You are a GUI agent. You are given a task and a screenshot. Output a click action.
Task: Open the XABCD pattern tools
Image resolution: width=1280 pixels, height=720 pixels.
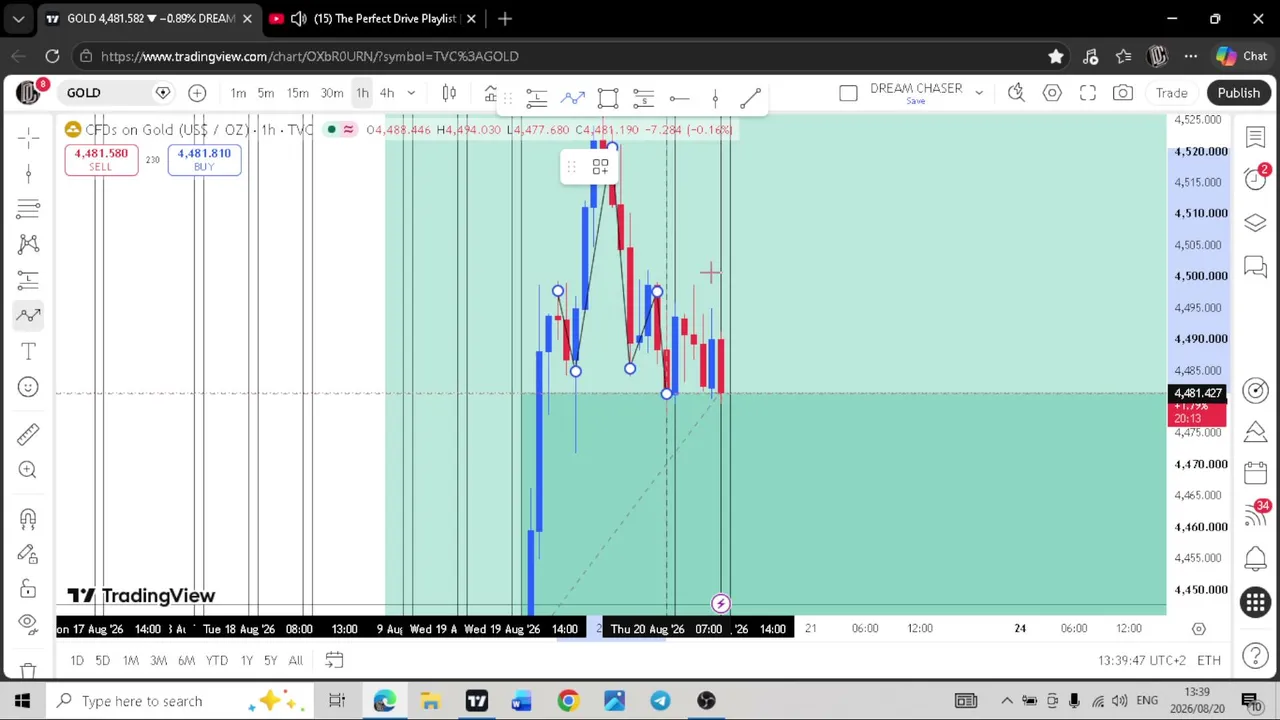(x=28, y=243)
